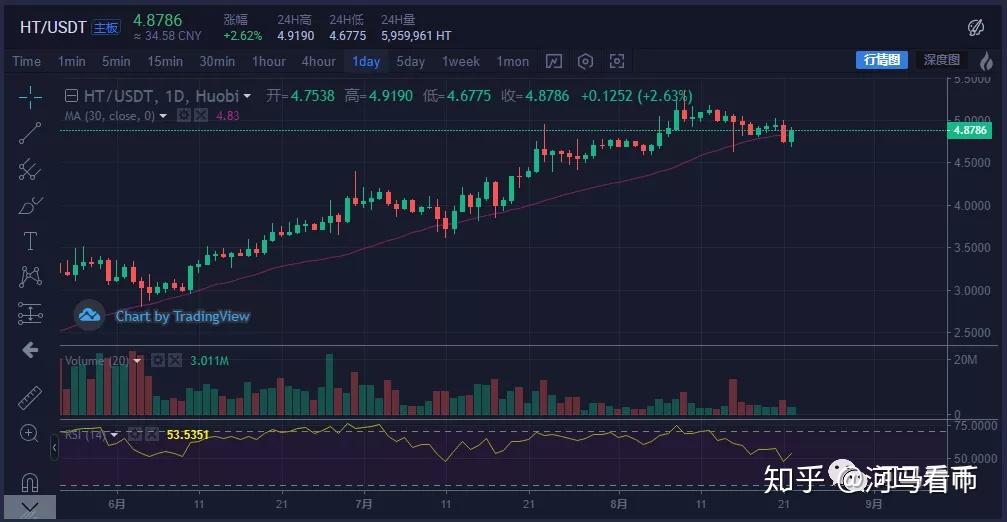Screen dimensions: 1007x522
Task: Click the 8月 date label on time axis
Action: pos(618,504)
